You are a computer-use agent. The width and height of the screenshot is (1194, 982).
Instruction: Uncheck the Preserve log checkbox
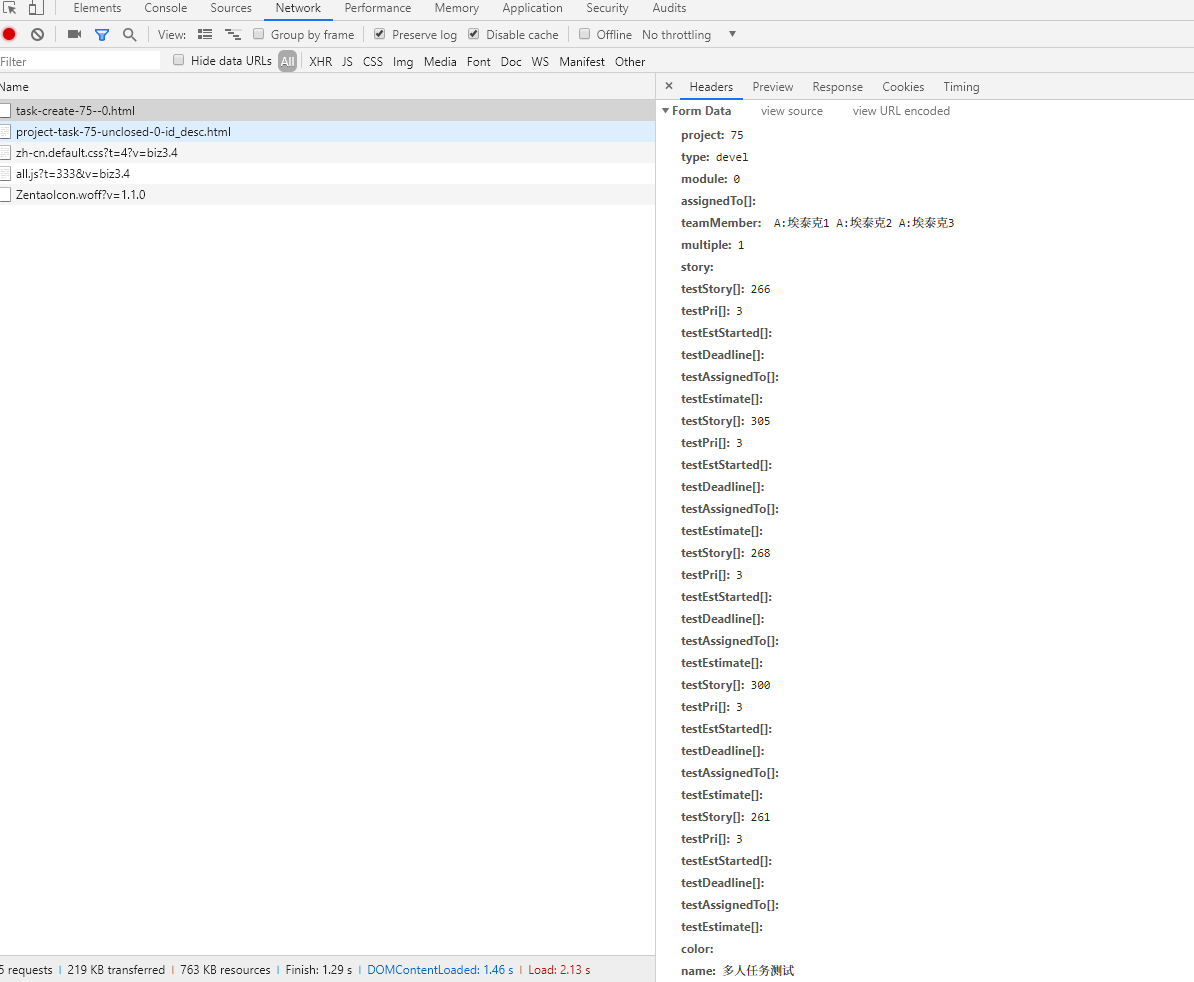(380, 34)
